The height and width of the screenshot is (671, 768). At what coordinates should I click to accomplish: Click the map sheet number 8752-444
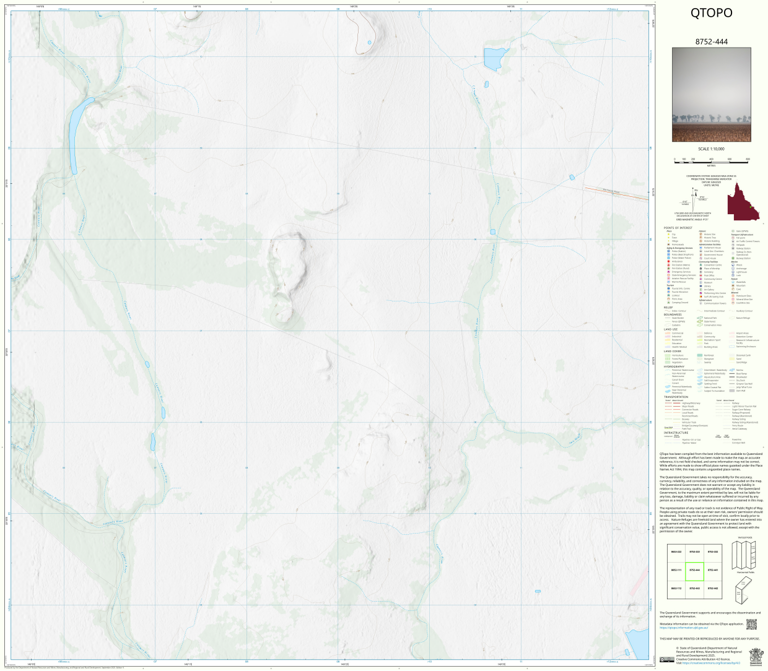(x=711, y=42)
